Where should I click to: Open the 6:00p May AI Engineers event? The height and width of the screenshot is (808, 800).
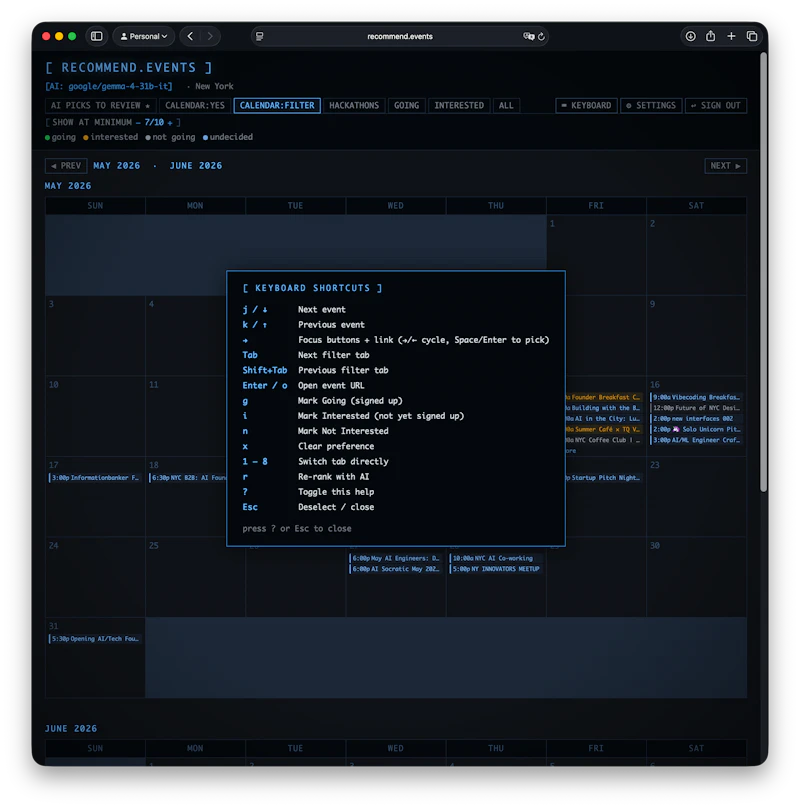point(395,558)
